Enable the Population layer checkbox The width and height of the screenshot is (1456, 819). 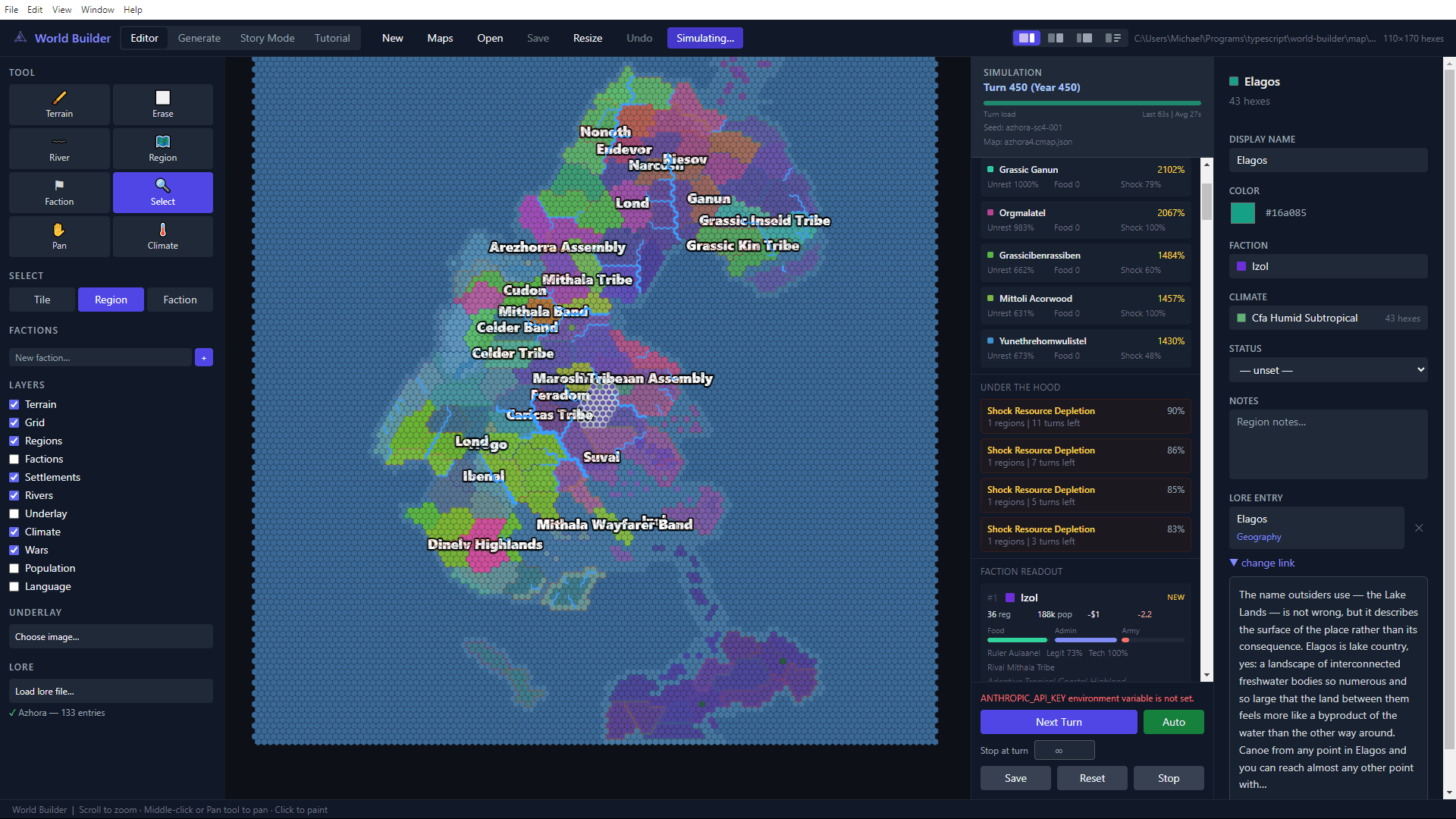pos(14,569)
